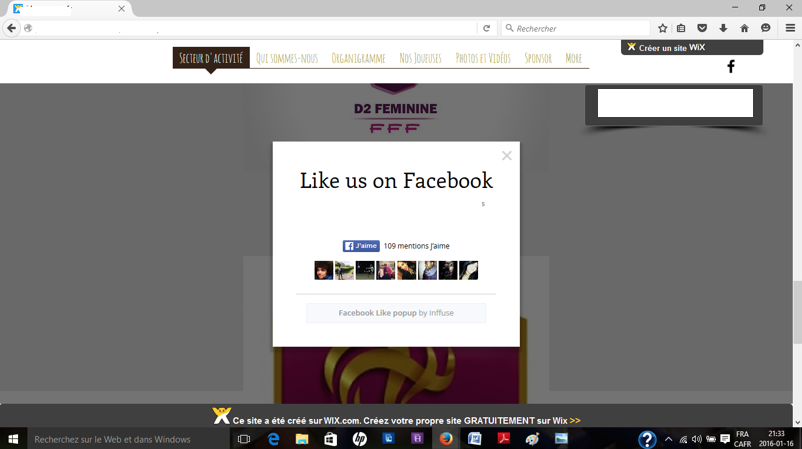This screenshot has height=449, width=802.
Task: Open the network Wi-Fi tray icon
Action: click(x=683, y=439)
